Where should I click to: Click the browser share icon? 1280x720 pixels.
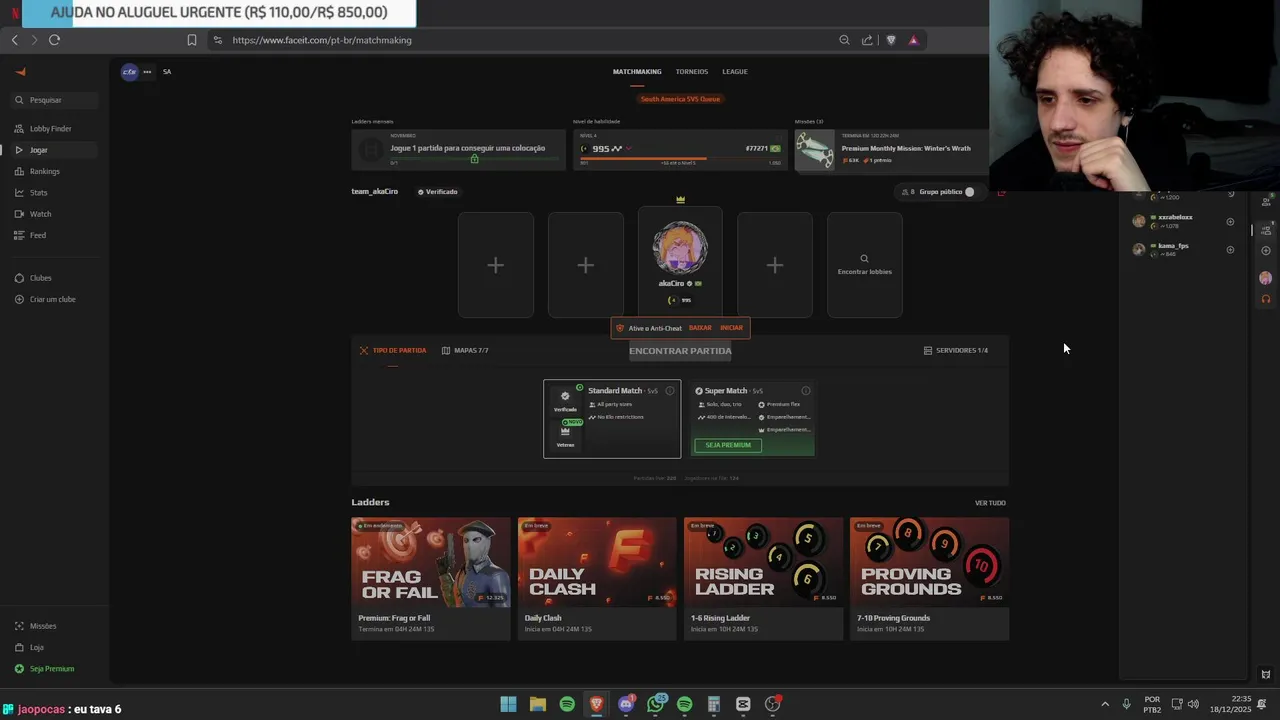click(867, 40)
